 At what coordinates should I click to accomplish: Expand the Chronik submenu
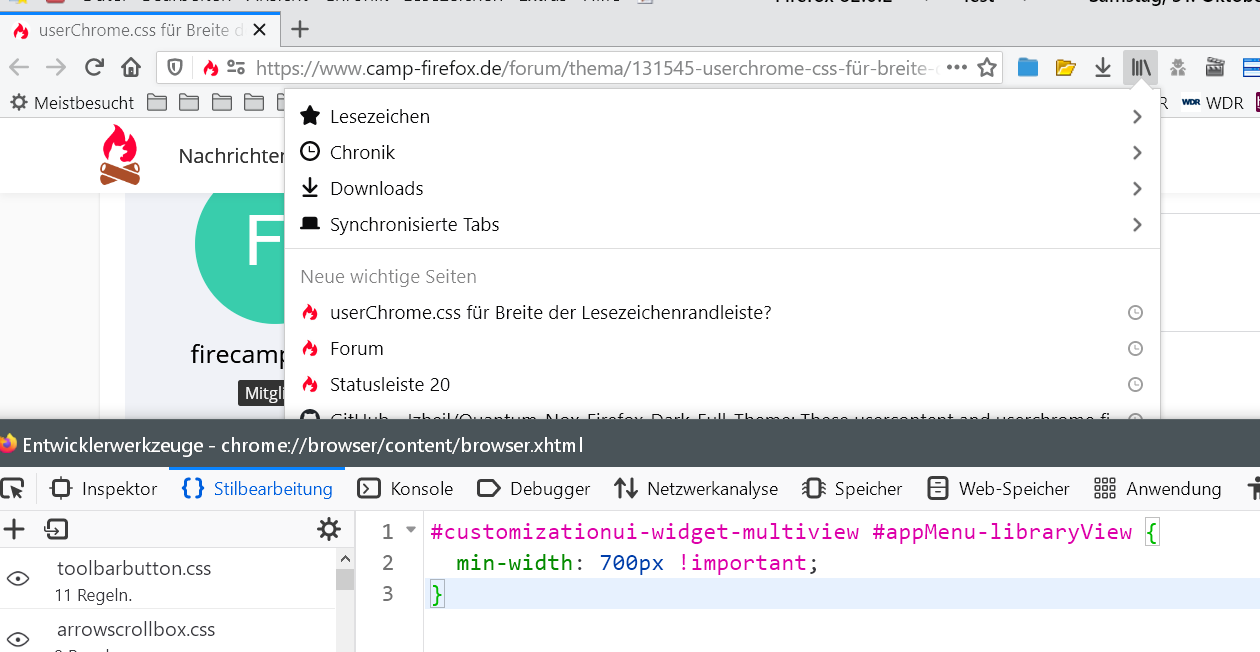point(1137,153)
